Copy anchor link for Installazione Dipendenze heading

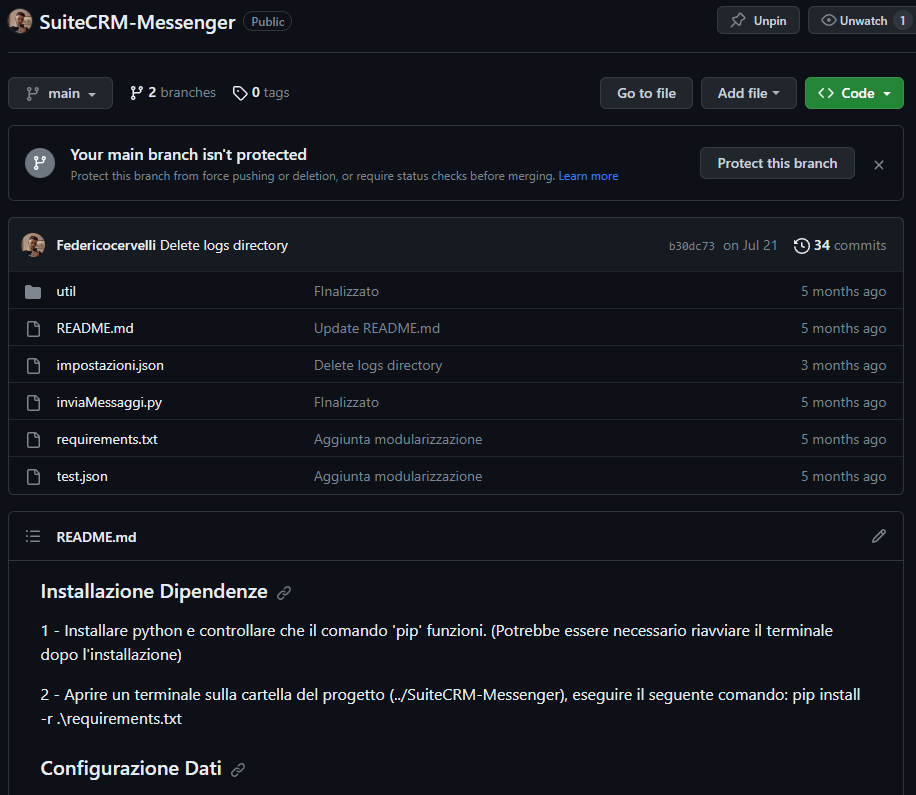[x=284, y=593]
